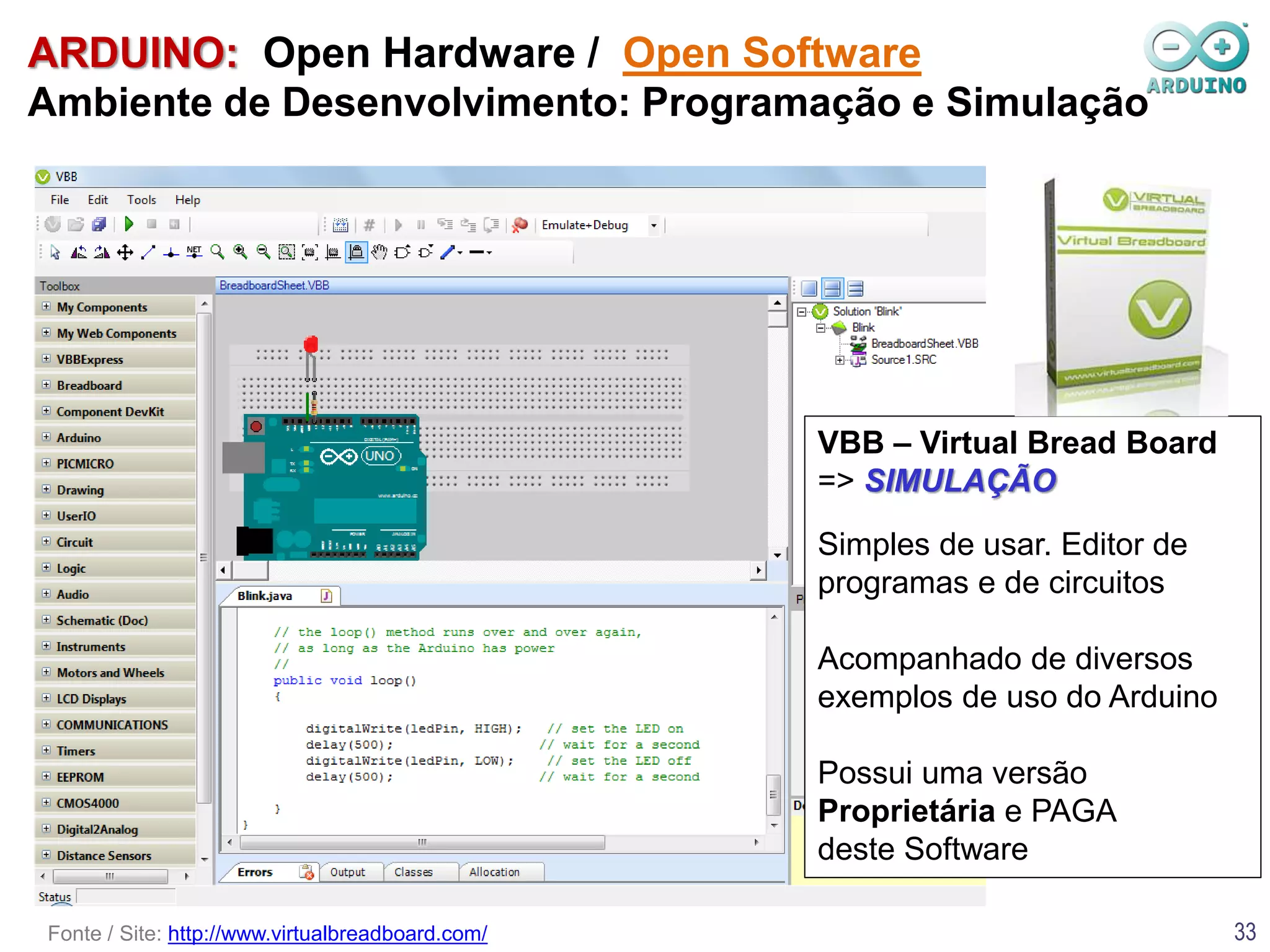Click the Open Software orange heading link

click(771, 53)
